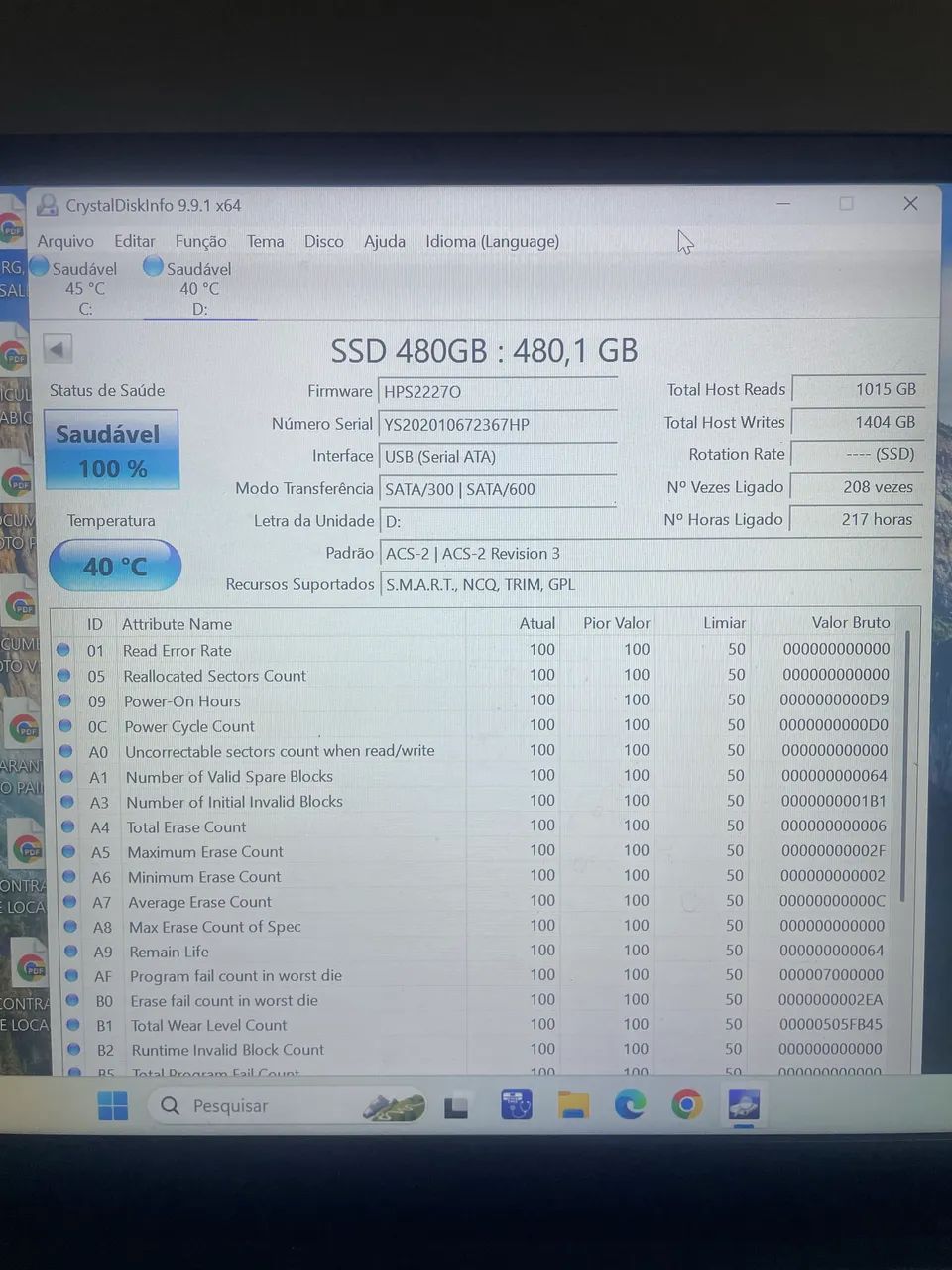Click the status dot of Read Error Rate
The width and height of the screenshot is (952, 1270).
[x=63, y=650]
